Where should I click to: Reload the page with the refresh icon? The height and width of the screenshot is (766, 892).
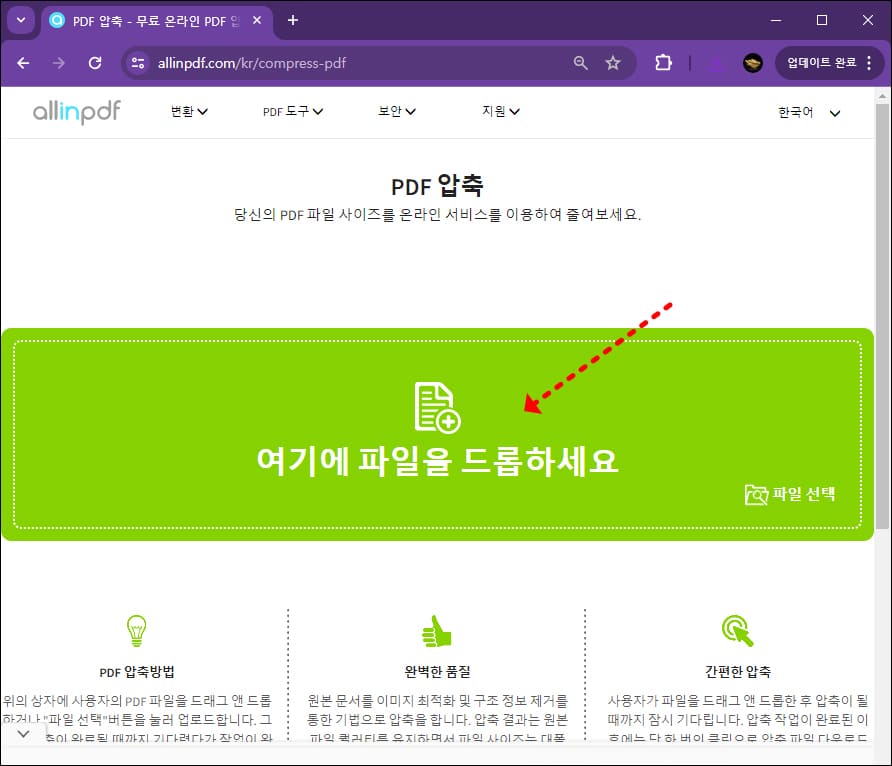click(x=95, y=62)
